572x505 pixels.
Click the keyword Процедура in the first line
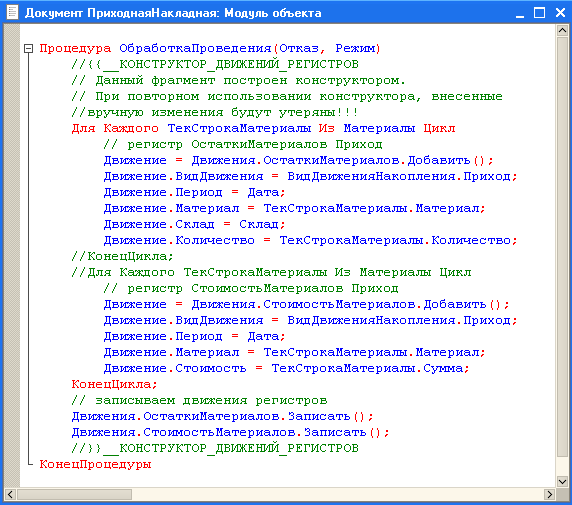[x=75, y=49]
